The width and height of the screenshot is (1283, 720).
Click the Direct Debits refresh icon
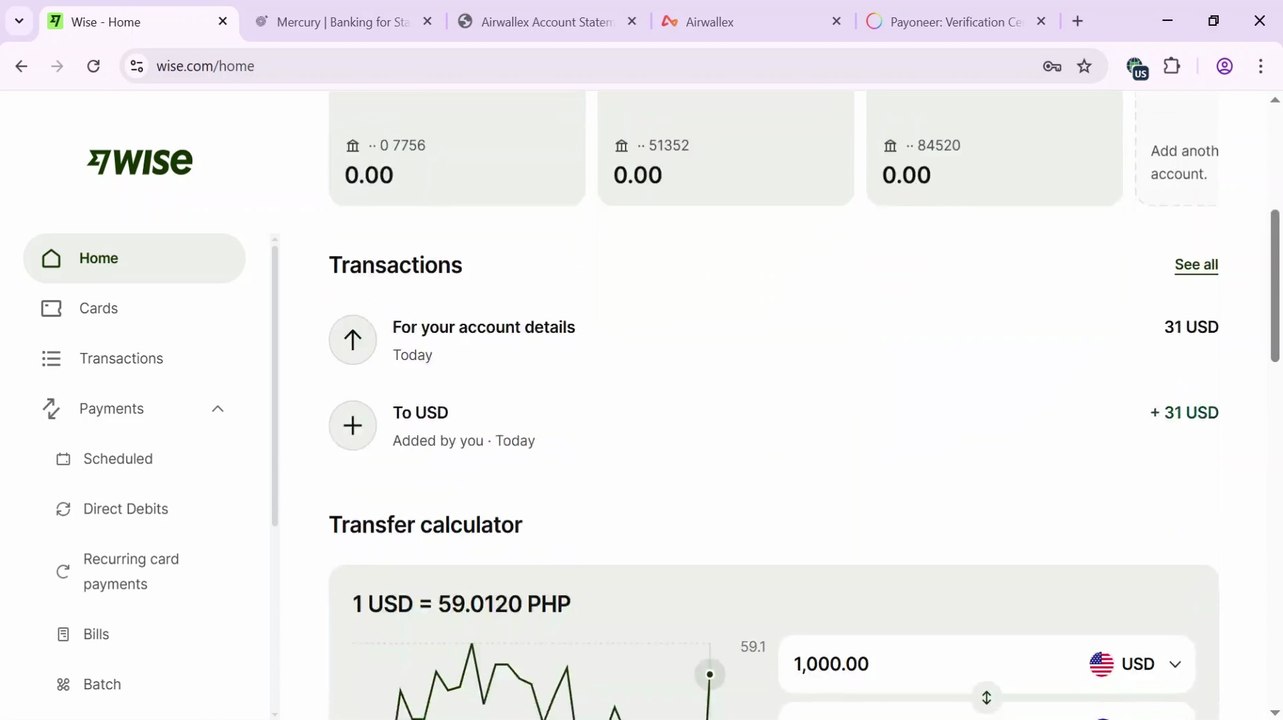pyautogui.click(x=63, y=509)
